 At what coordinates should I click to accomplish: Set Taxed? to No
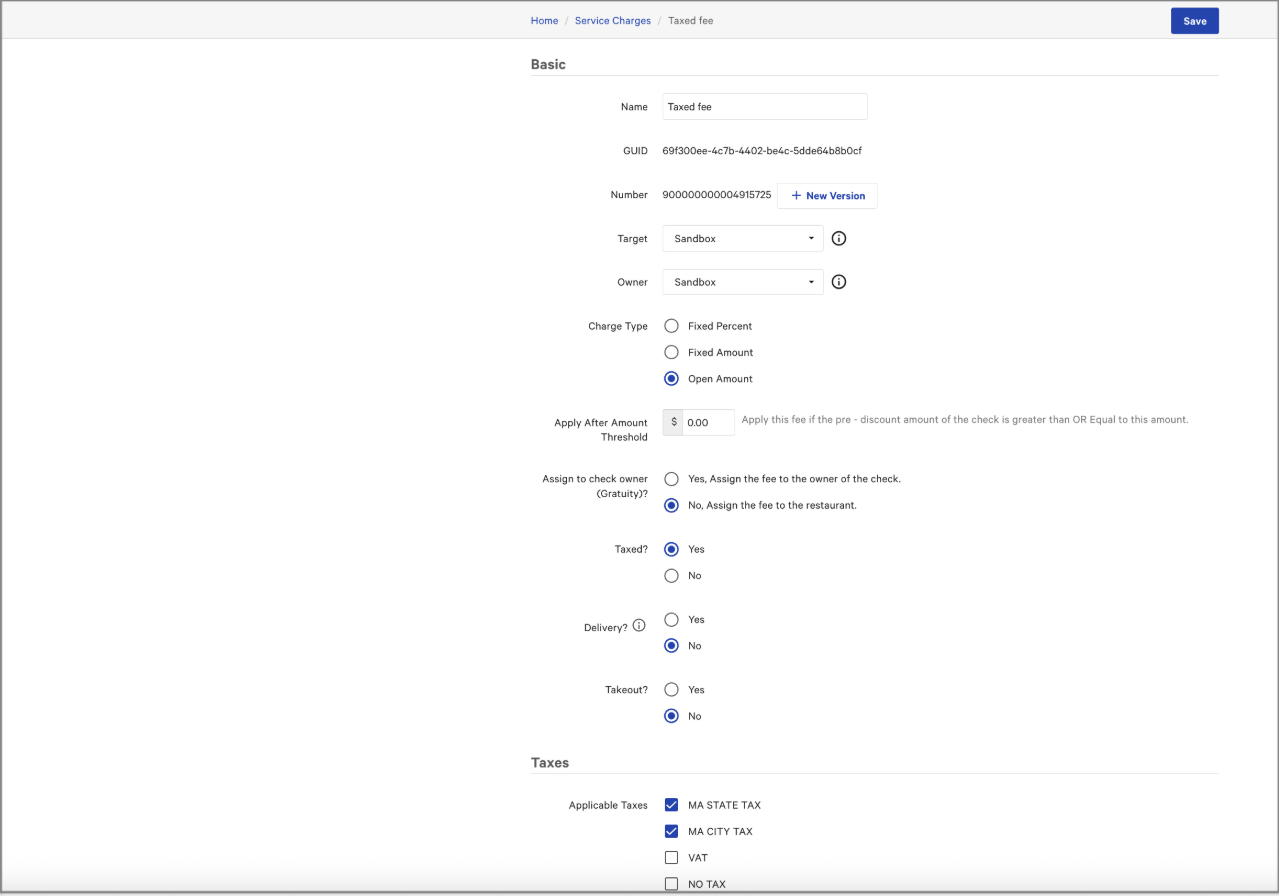coord(672,576)
